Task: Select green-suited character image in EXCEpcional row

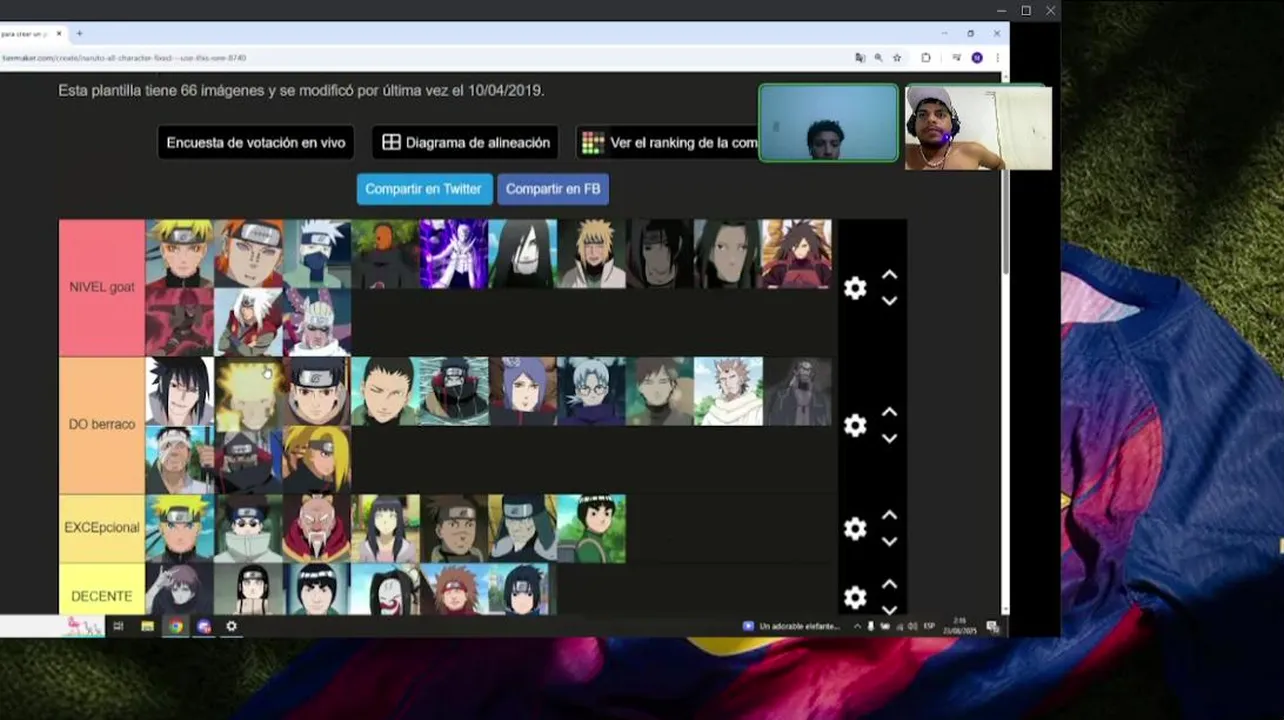Action: click(x=592, y=528)
